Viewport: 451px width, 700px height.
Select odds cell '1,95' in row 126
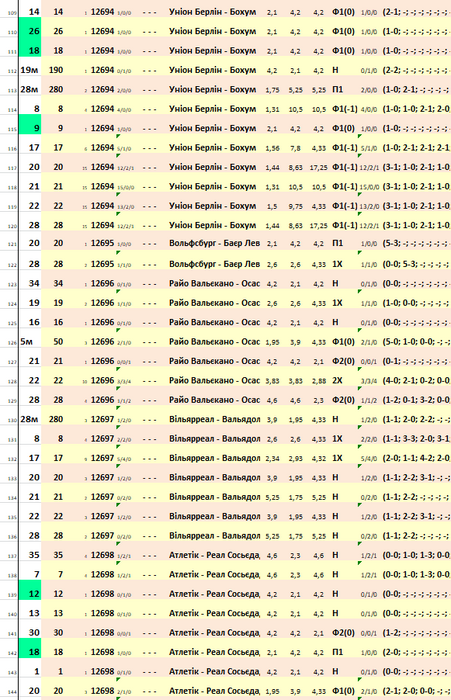click(272, 342)
